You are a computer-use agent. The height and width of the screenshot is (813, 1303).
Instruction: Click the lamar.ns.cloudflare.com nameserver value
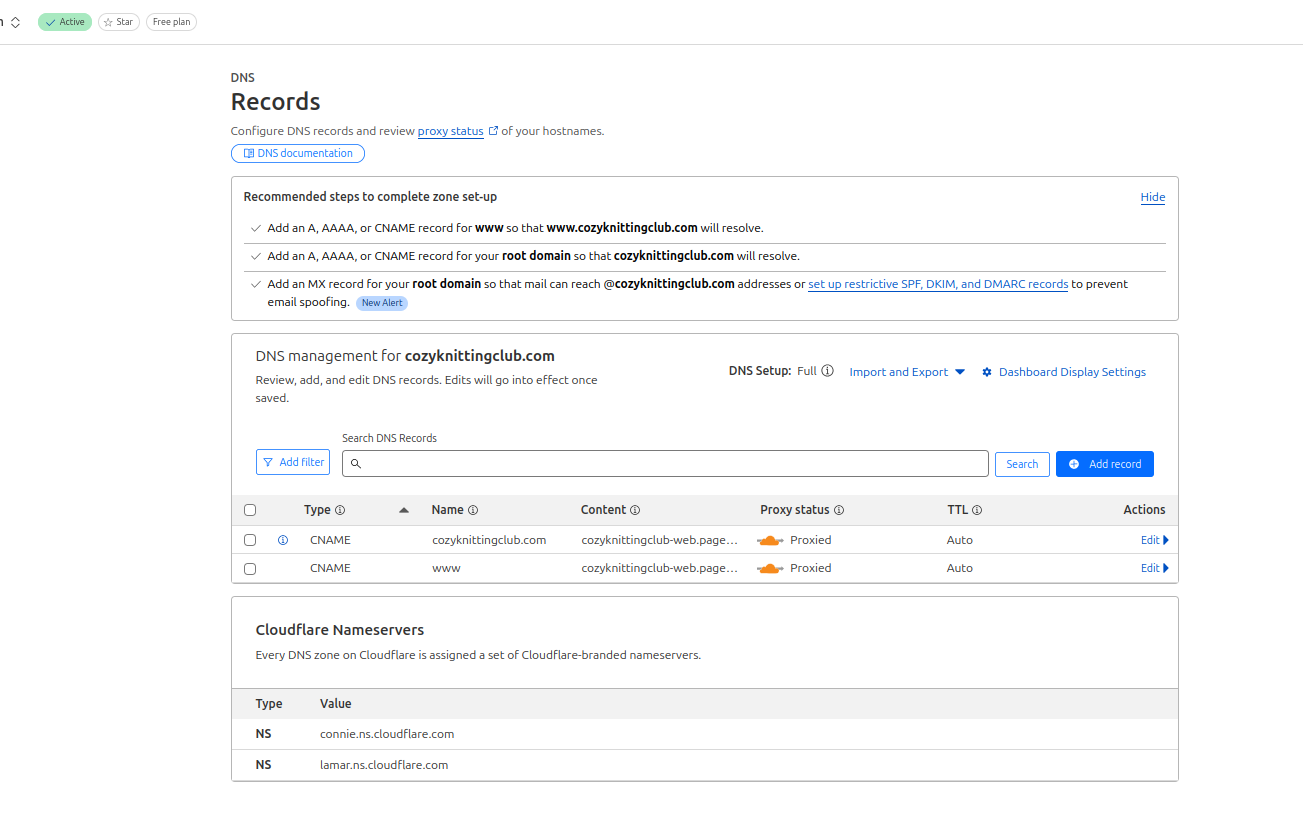pyautogui.click(x=384, y=765)
